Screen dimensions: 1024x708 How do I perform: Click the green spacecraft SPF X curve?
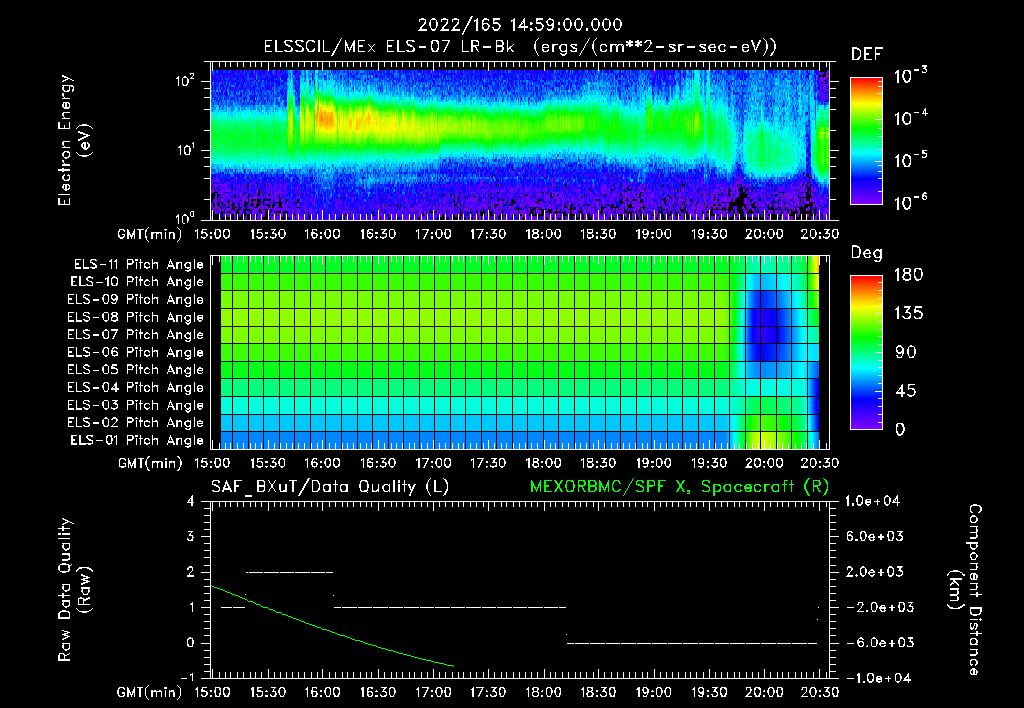point(332,632)
